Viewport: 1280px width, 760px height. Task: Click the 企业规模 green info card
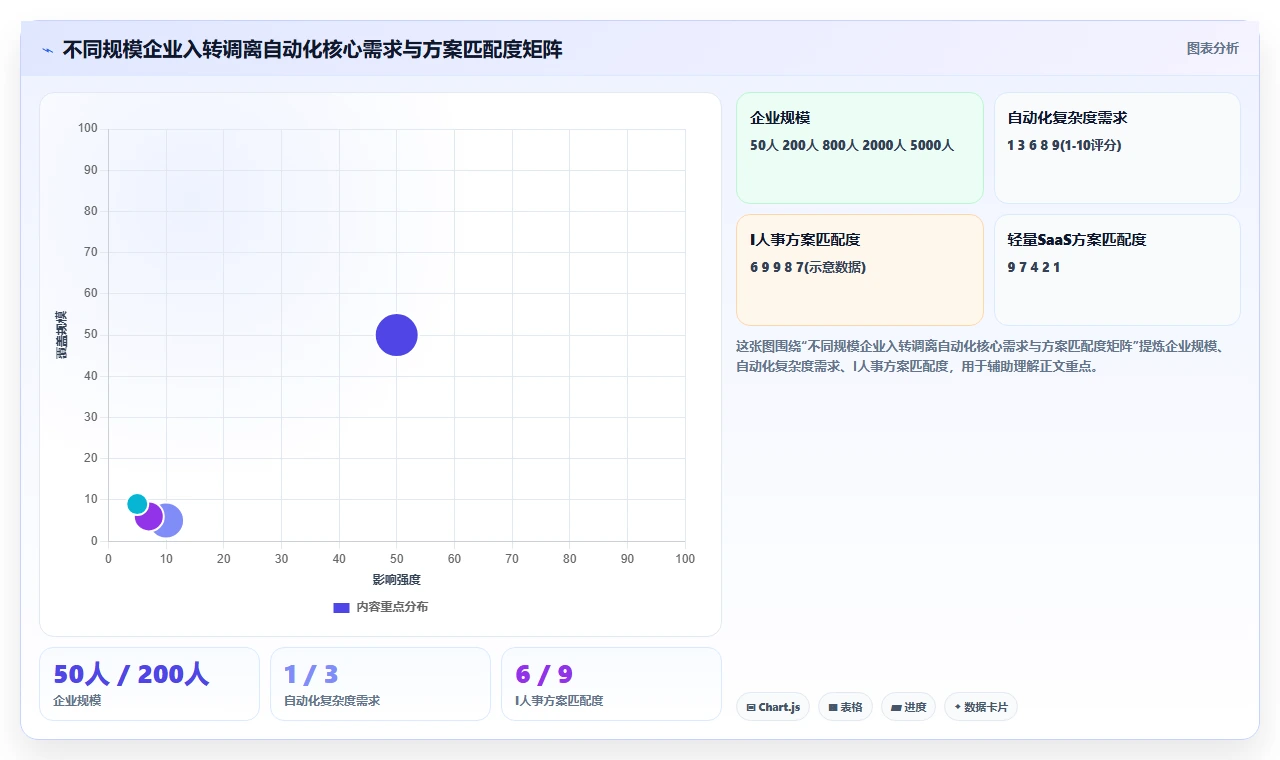pos(860,148)
